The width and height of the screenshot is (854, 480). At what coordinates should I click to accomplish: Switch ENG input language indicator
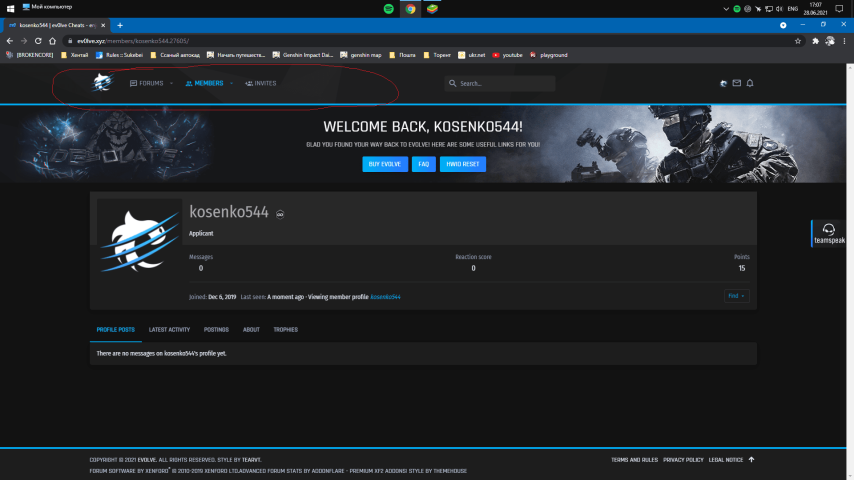tap(793, 9)
